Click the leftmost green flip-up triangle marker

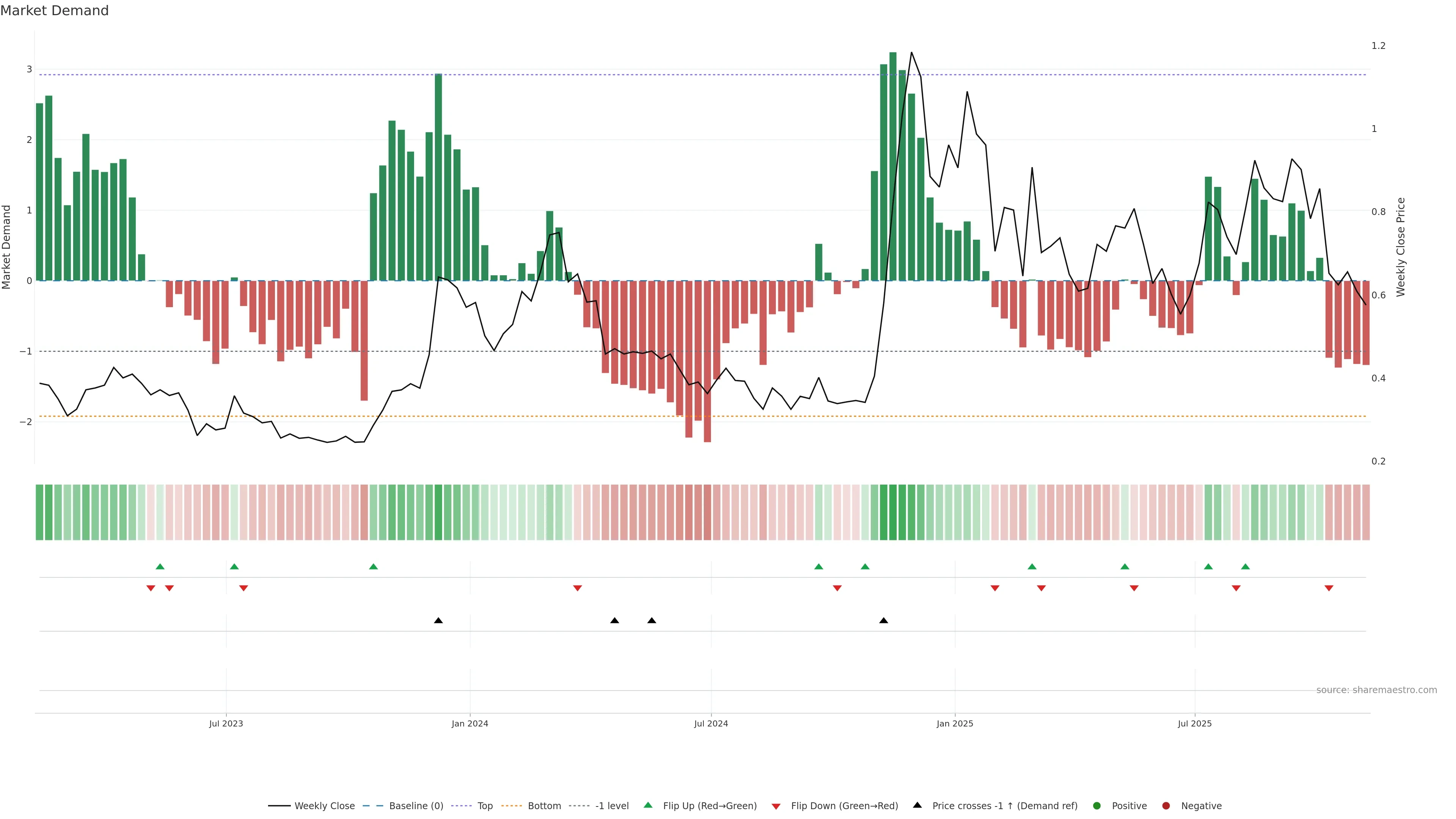[160, 566]
